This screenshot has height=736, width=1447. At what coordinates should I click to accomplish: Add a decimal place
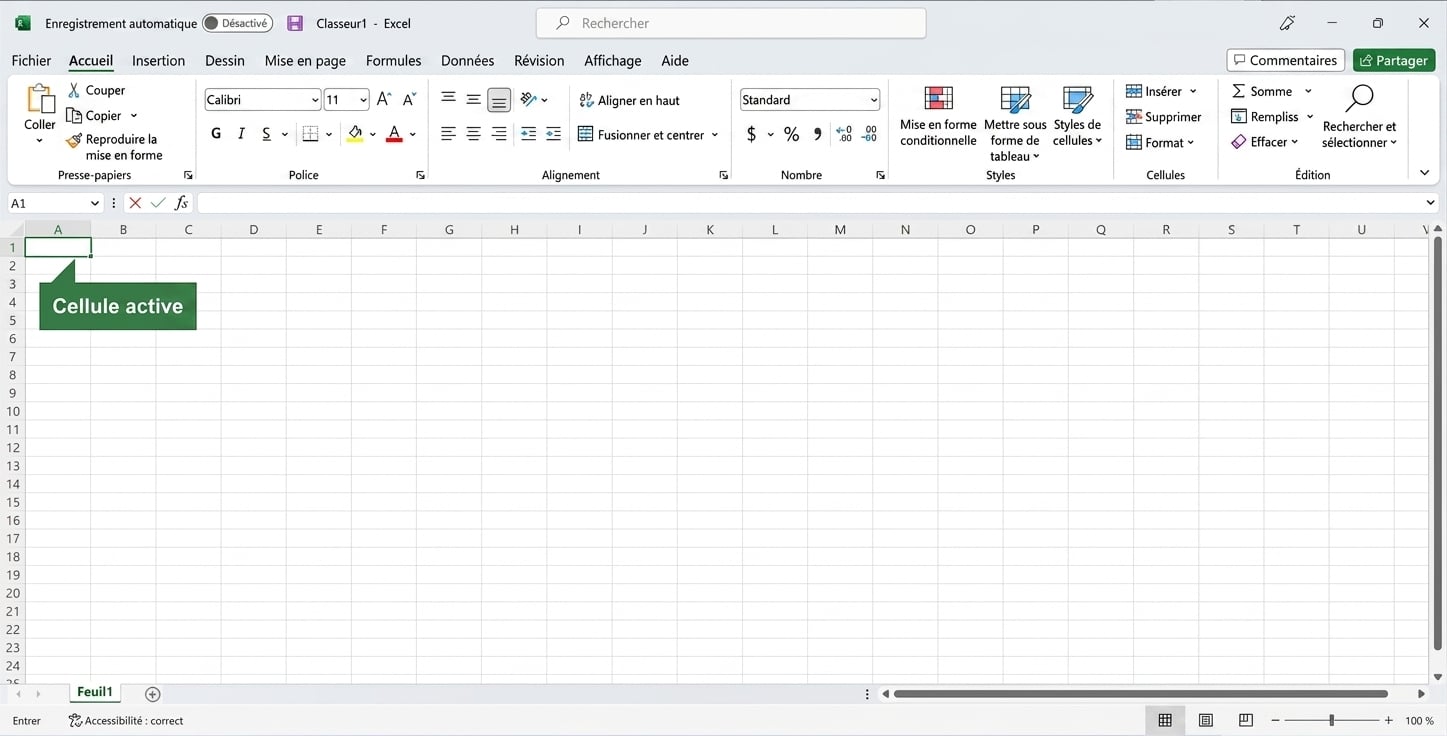point(844,134)
